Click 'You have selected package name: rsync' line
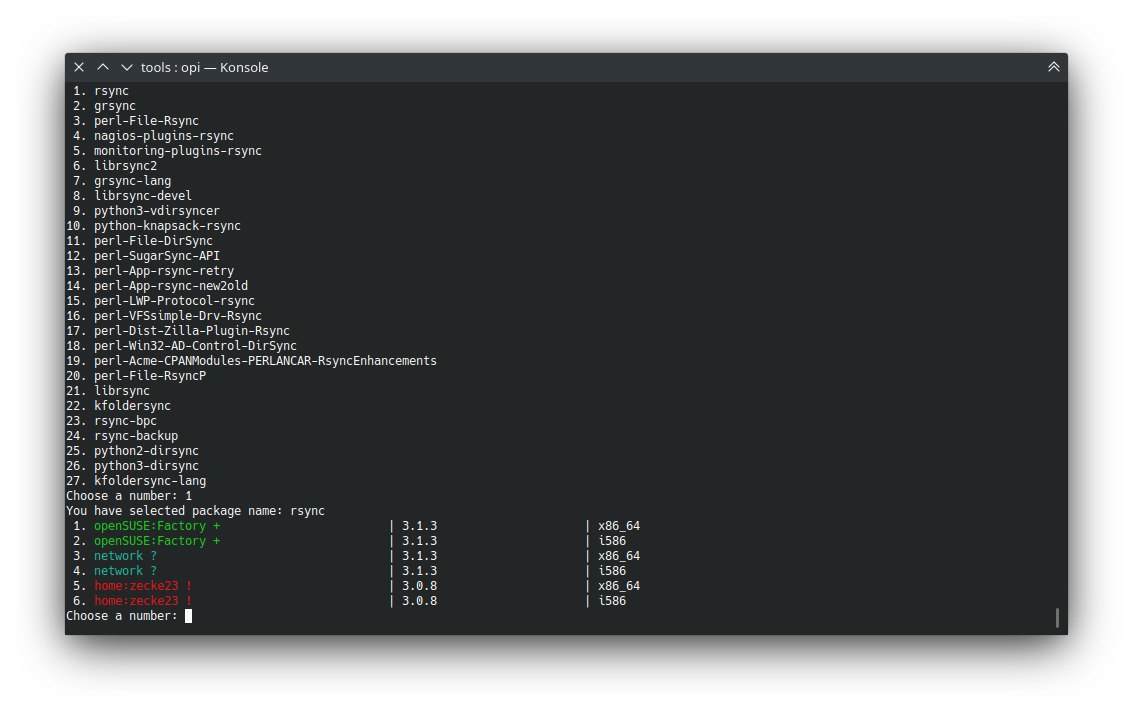The width and height of the screenshot is (1133, 712). pyautogui.click(x=196, y=511)
